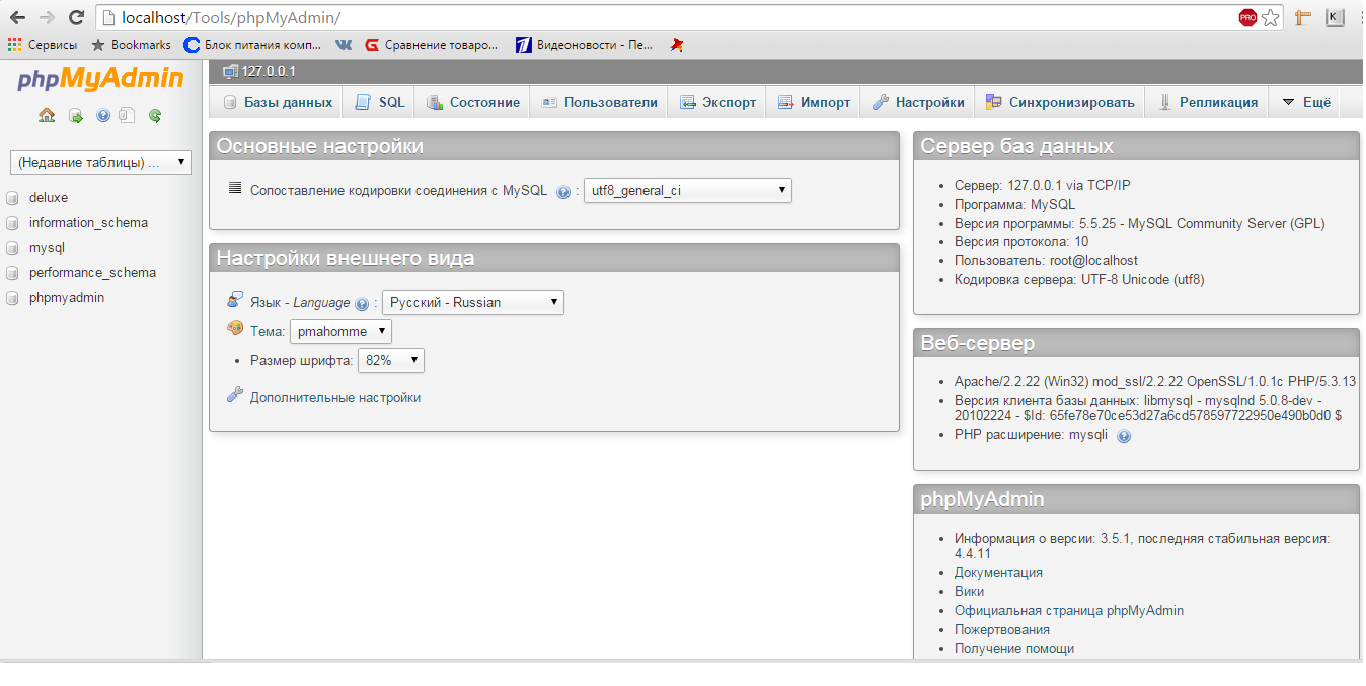The height and width of the screenshot is (686, 1366).
Task: Select the phpmyadmin database
Action: coord(66,298)
